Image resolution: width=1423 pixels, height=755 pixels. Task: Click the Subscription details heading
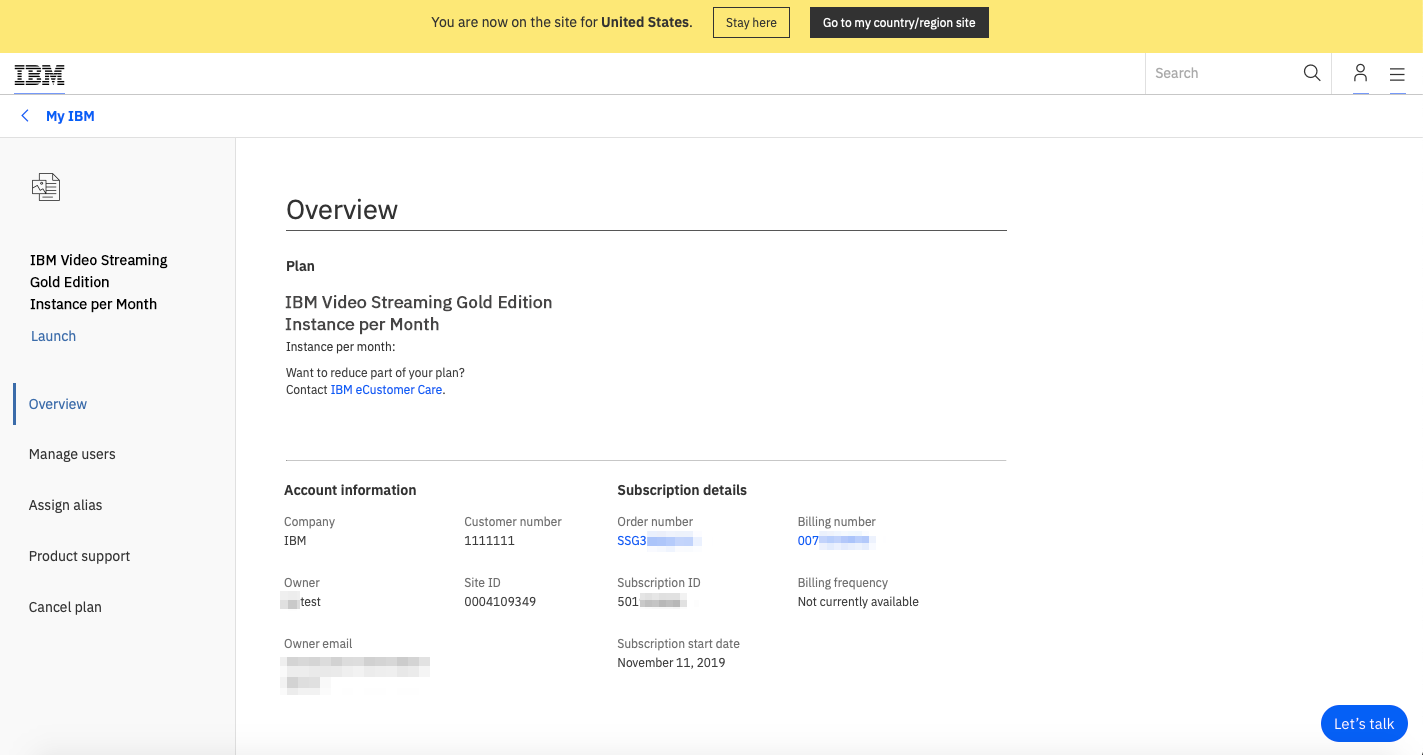click(682, 490)
